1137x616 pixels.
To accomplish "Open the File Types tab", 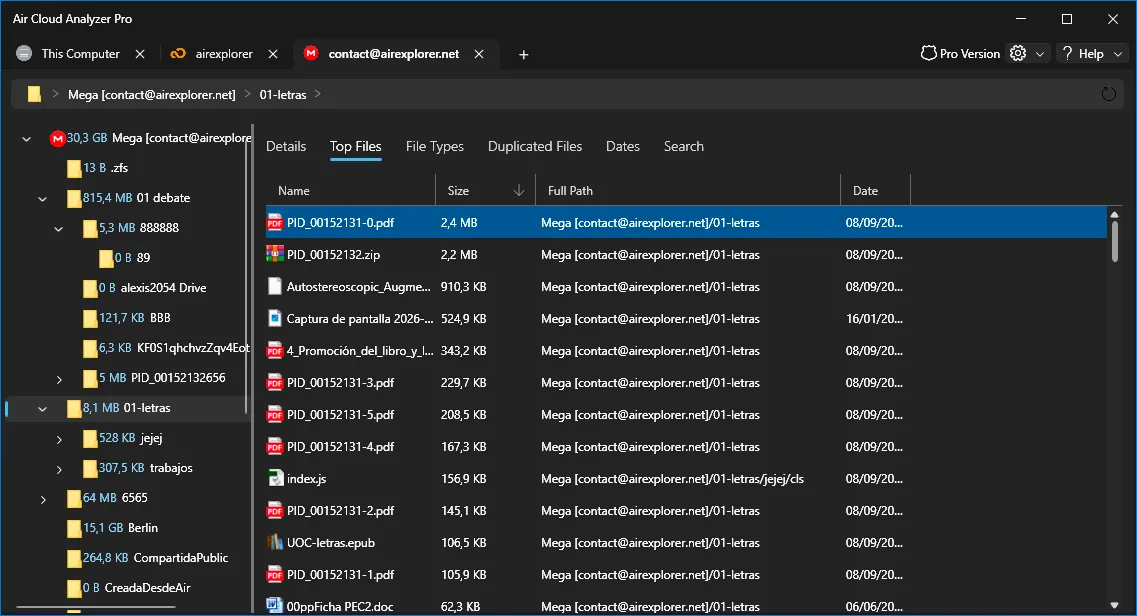I will click(x=434, y=146).
